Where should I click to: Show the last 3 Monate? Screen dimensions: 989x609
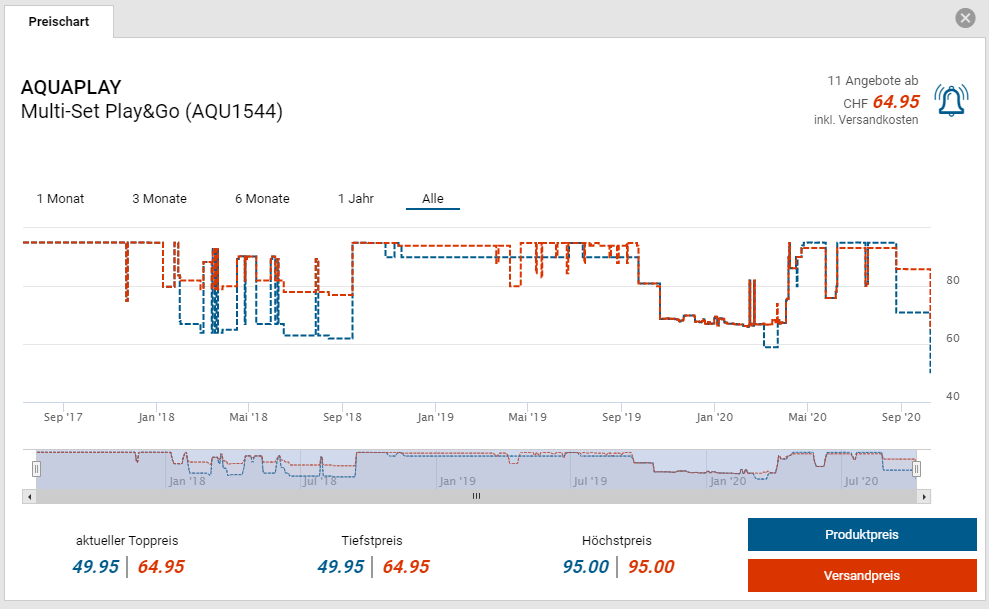(159, 198)
